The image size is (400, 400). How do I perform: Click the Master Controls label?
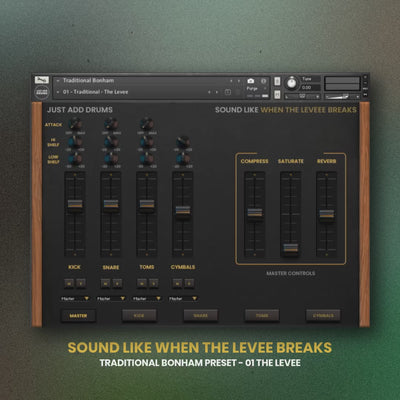(x=291, y=273)
